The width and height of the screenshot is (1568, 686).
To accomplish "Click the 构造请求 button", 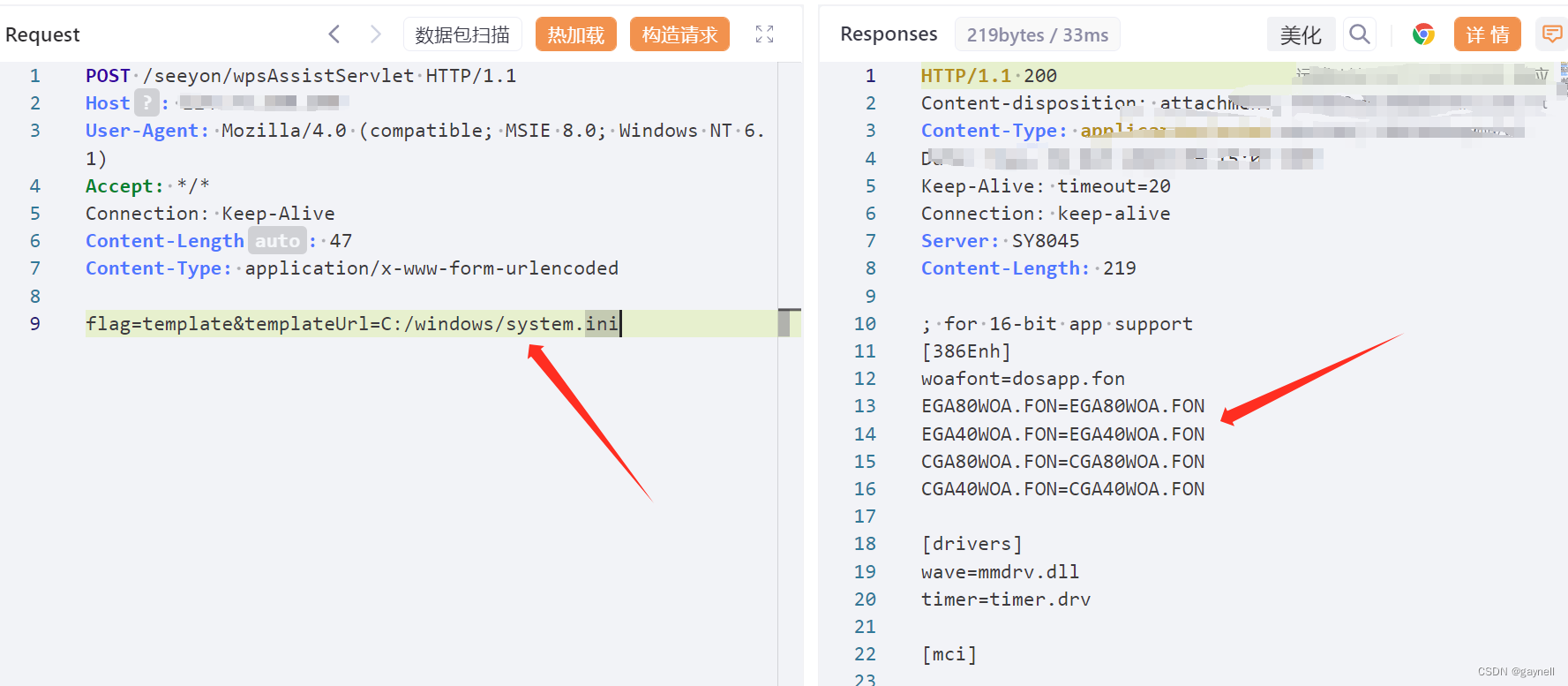I will (x=679, y=34).
